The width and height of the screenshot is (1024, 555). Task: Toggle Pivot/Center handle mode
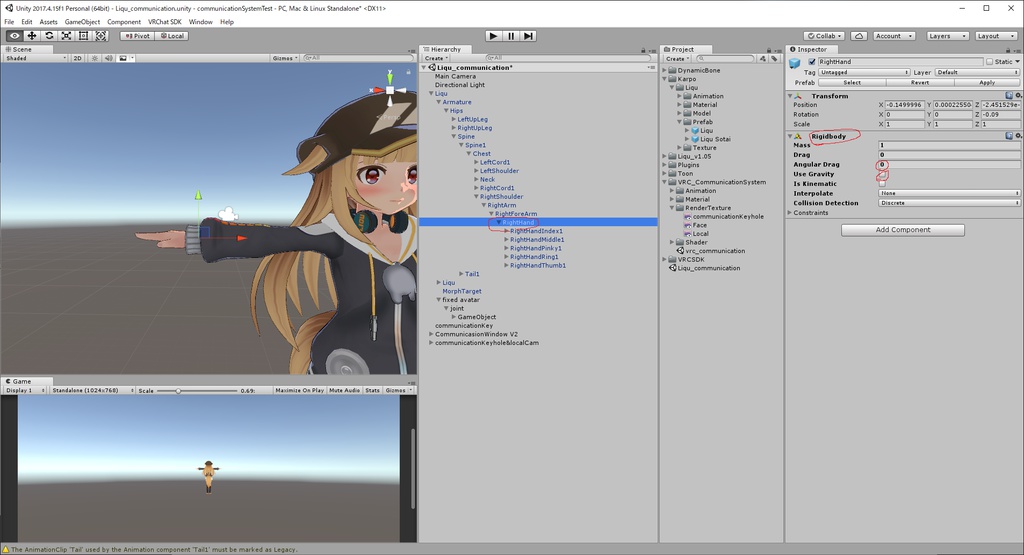(137, 36)
